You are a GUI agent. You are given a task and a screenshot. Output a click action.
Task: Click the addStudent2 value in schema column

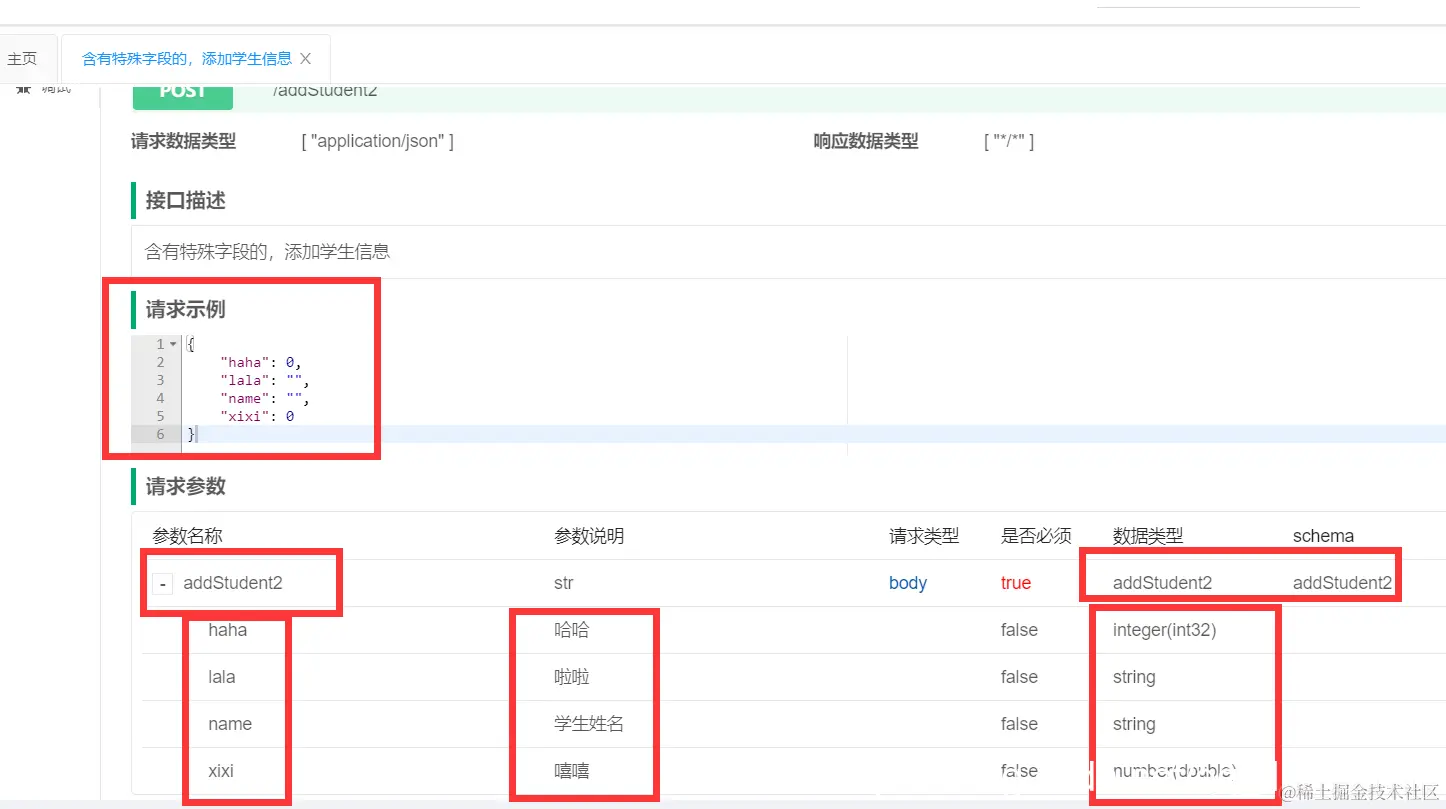tap(1342, 583)
